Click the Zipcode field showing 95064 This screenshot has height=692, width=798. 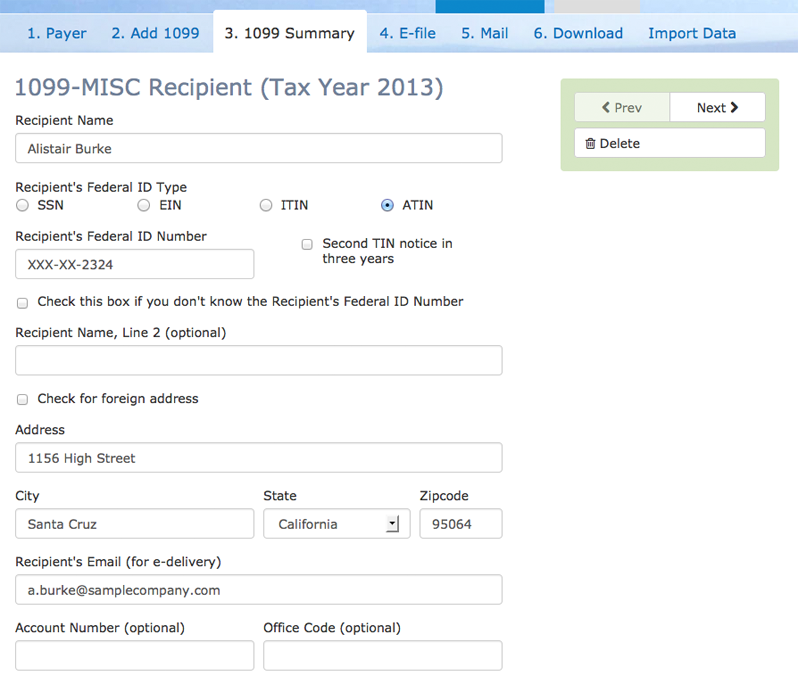pos(460,524)
